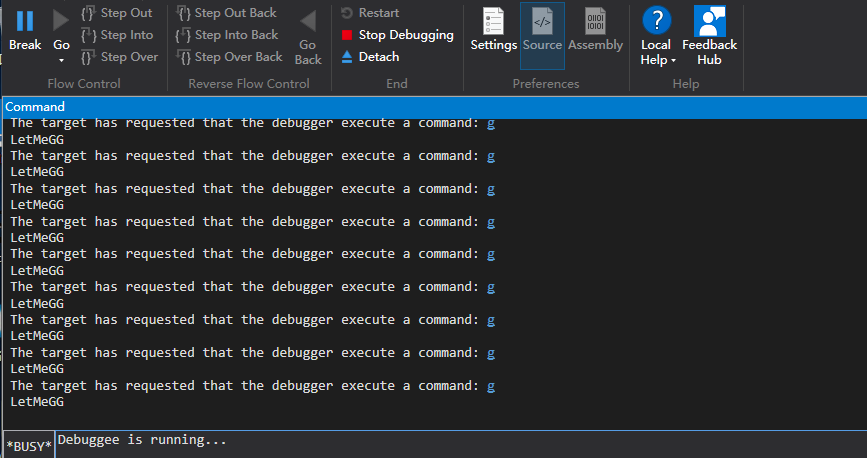Screen dimensions: 867x458
Task: Click the Step Into braces icon
Action: coord(88,35)
